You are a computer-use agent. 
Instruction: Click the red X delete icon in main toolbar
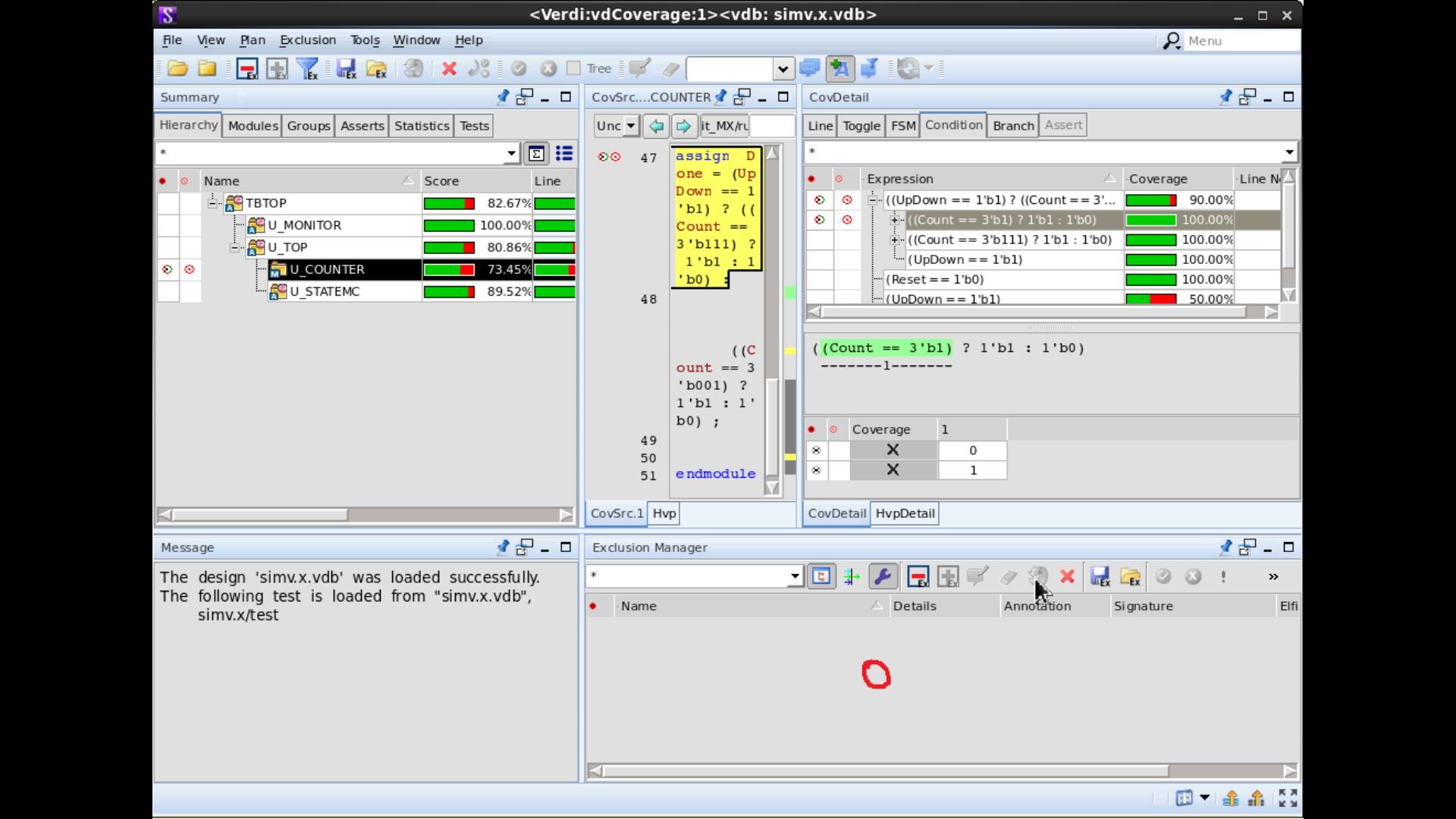point(449,69)
